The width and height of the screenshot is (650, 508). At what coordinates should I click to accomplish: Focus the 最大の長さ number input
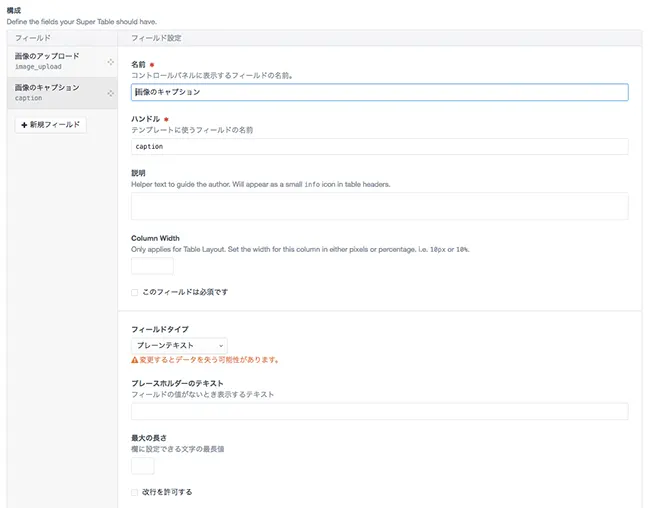click(143, 465)
